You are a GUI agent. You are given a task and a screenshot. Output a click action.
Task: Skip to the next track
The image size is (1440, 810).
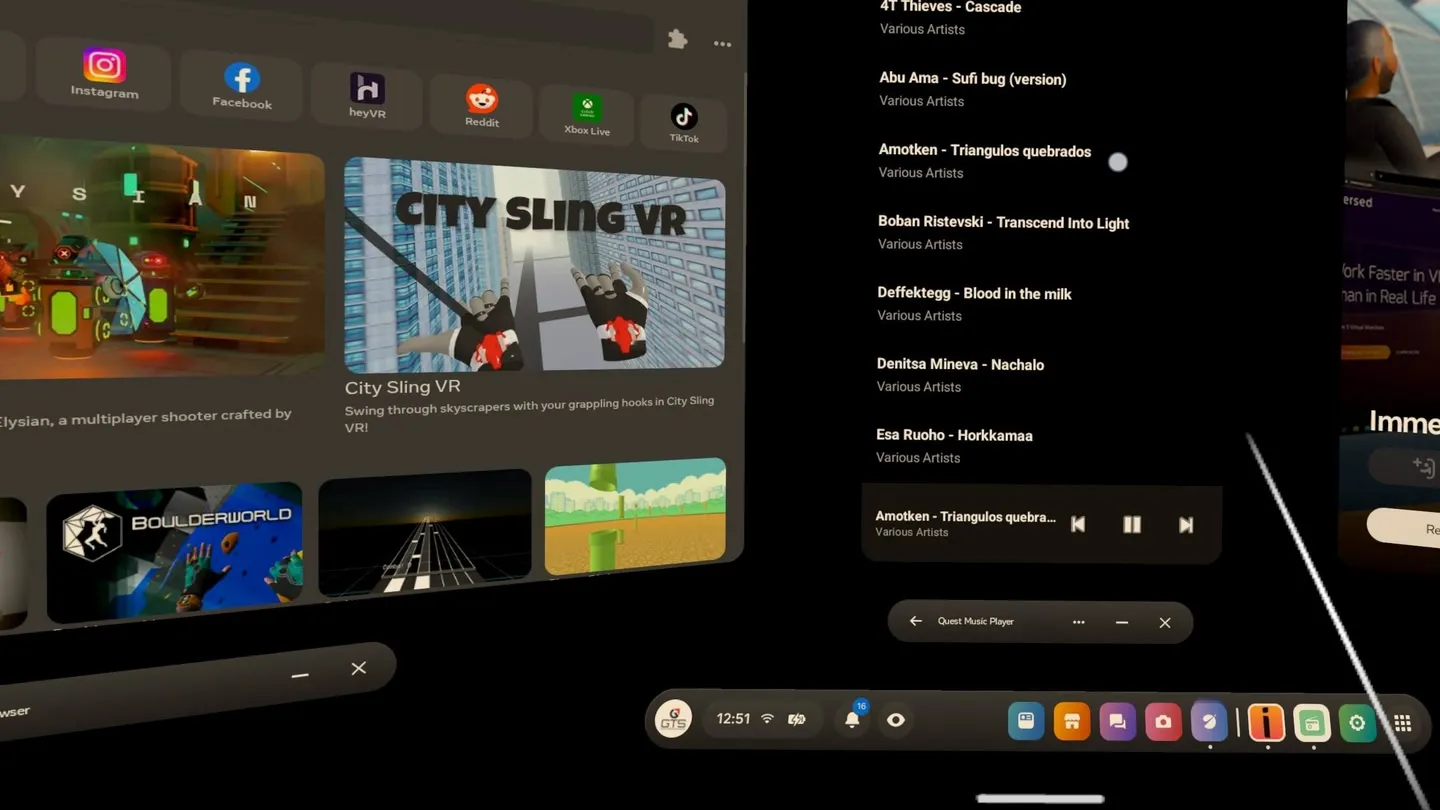click(1186, 525)
